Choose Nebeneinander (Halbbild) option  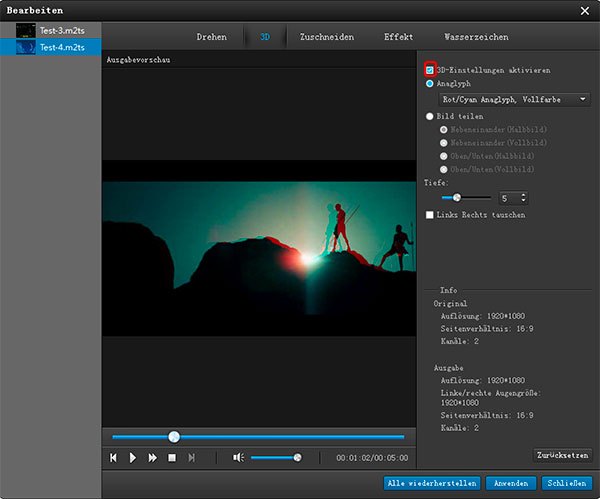click(443, 130)
